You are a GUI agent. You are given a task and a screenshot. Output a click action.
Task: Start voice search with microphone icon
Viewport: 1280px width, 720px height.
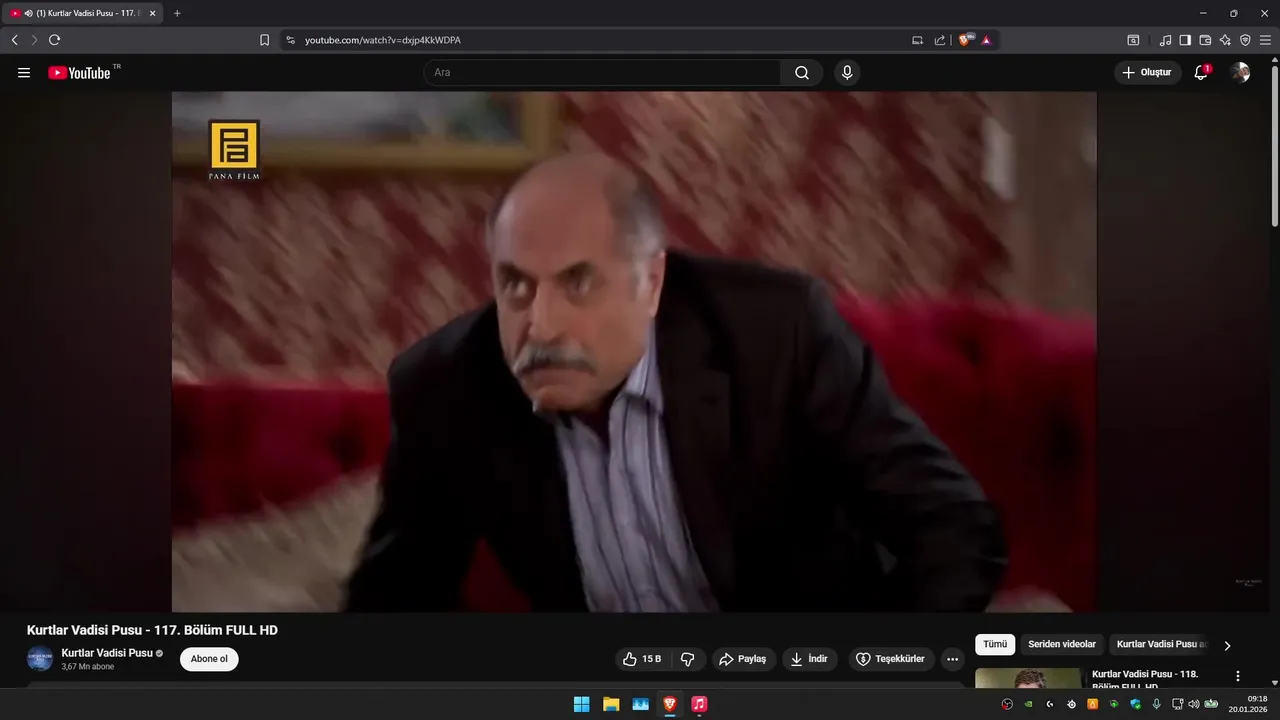(x=847, y=72)
